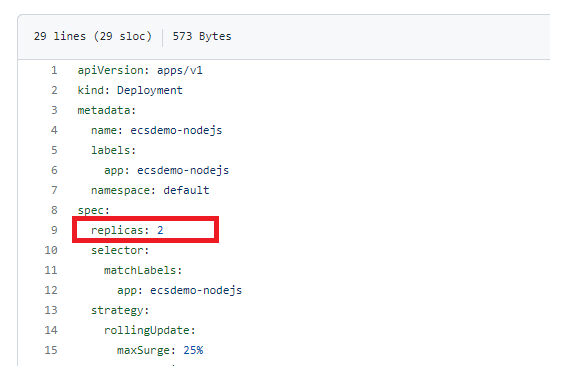Click line number 8 in gutter
The width and height of the screenshot is (571, 373).
point(54,210)
